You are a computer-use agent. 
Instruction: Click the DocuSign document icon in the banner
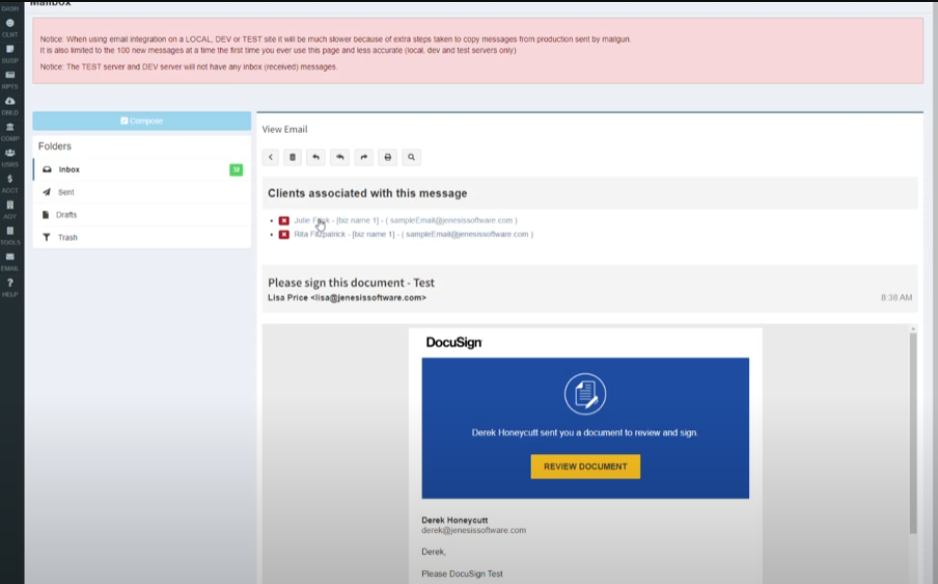click(x=585, y=394)
